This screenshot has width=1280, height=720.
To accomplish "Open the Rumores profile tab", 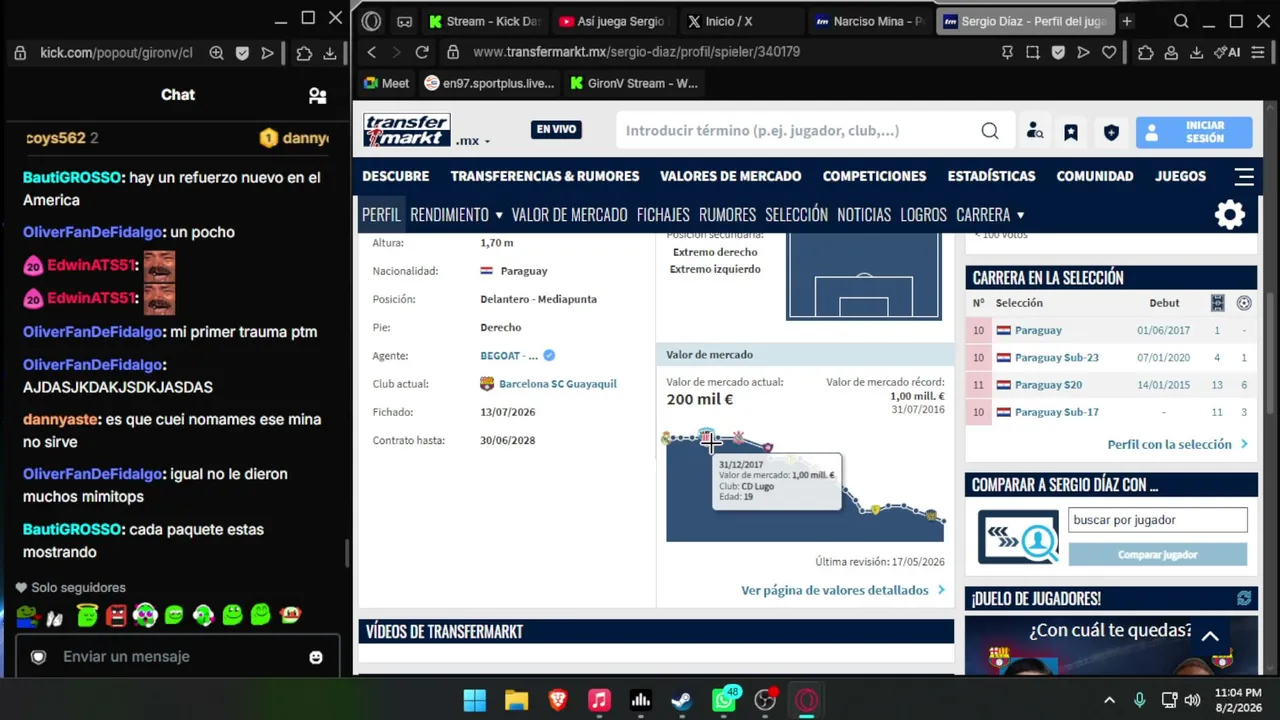I will (x=727, y=214).
